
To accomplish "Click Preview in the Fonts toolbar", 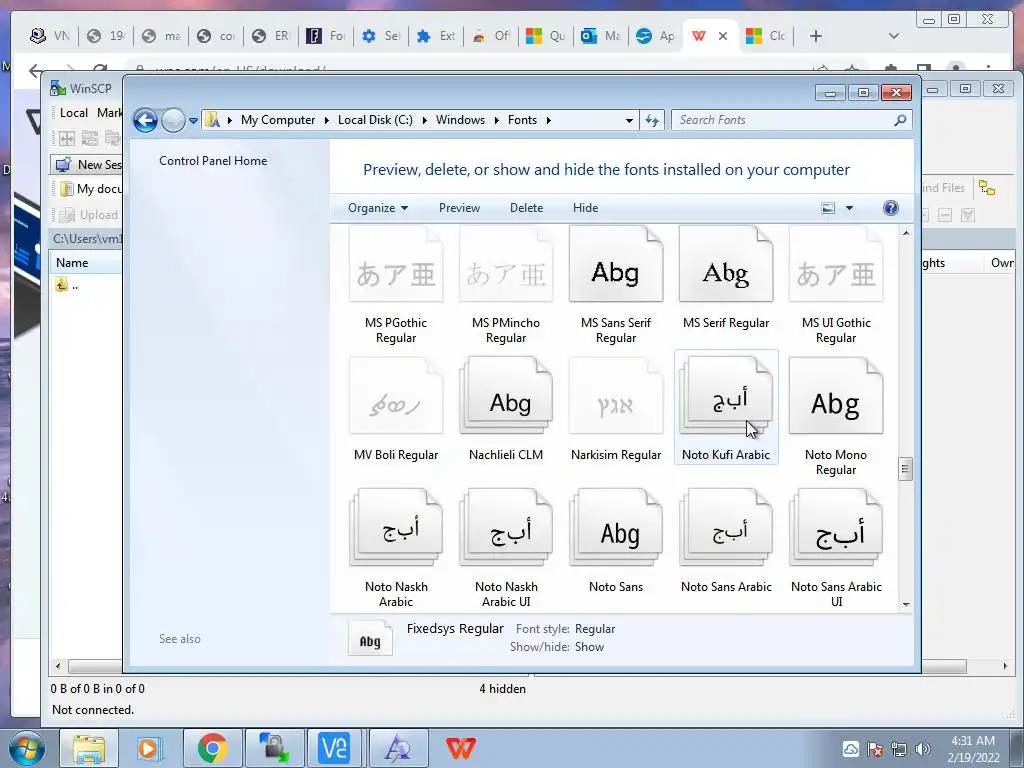I will (459, 208).
